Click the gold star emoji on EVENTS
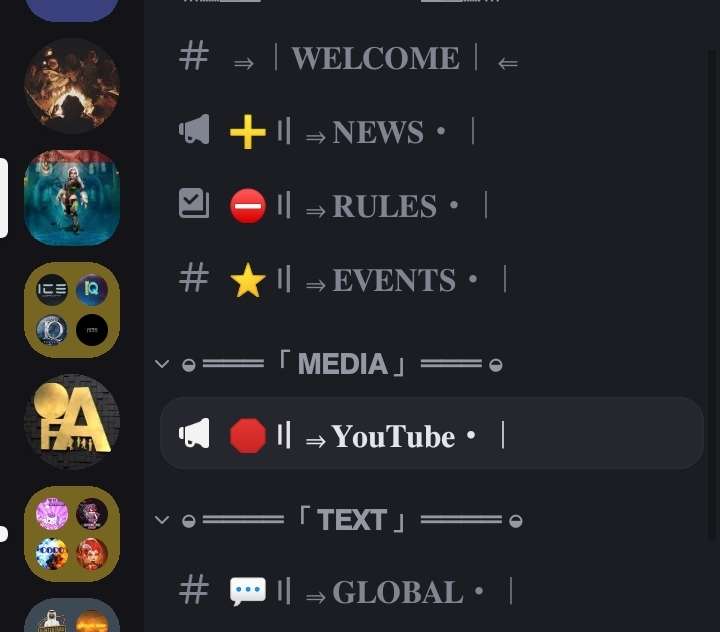Viewport: 720px width, 632px height. pos(248,280)
